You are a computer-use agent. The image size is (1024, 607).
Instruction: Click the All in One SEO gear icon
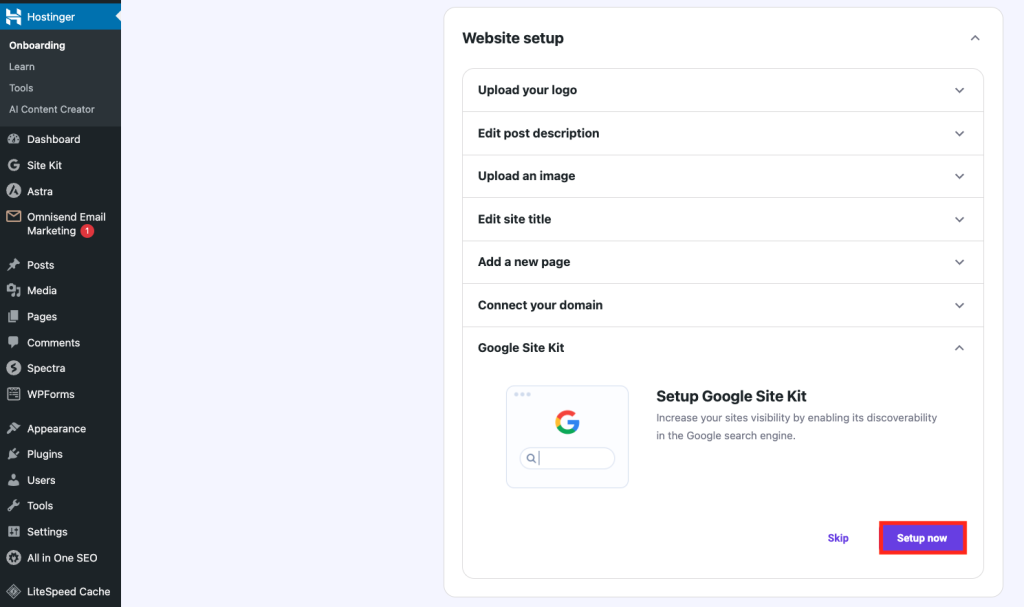[14, 558]
